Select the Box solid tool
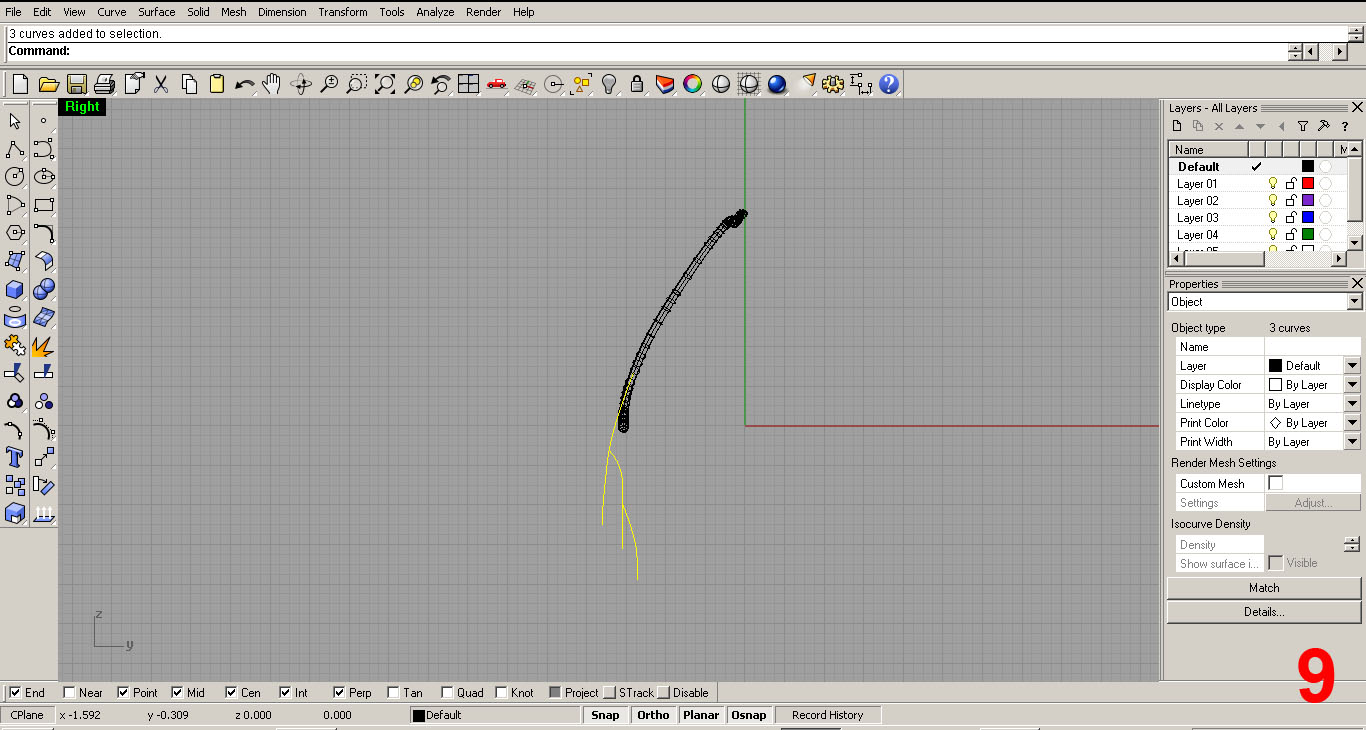Image resolution: width=1366 pixels, height=730 pixels. click(15, 289)
